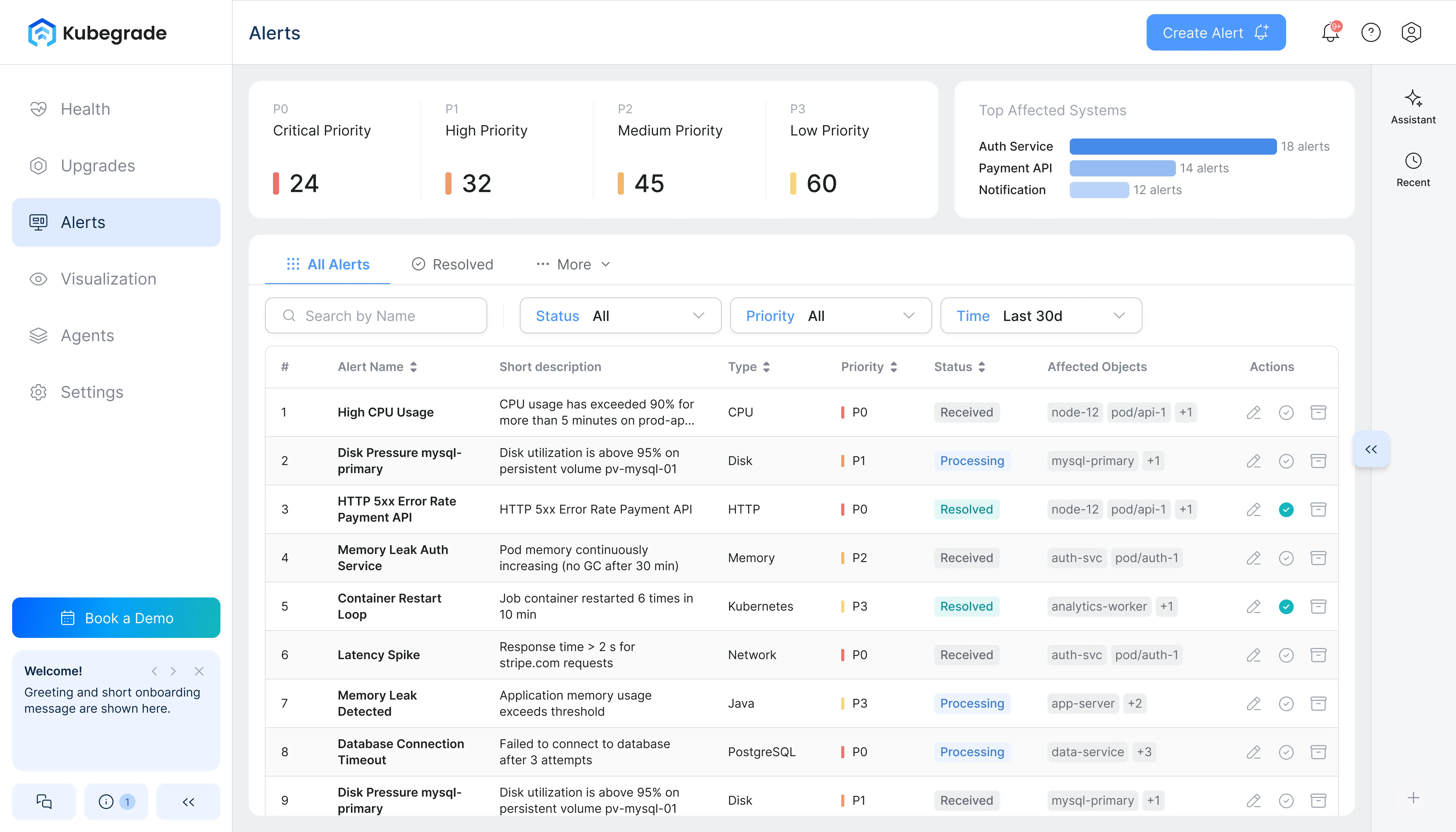Open Settings from the sidebar
Screen dimensions: 1456x832
click(x=116, y=392)
